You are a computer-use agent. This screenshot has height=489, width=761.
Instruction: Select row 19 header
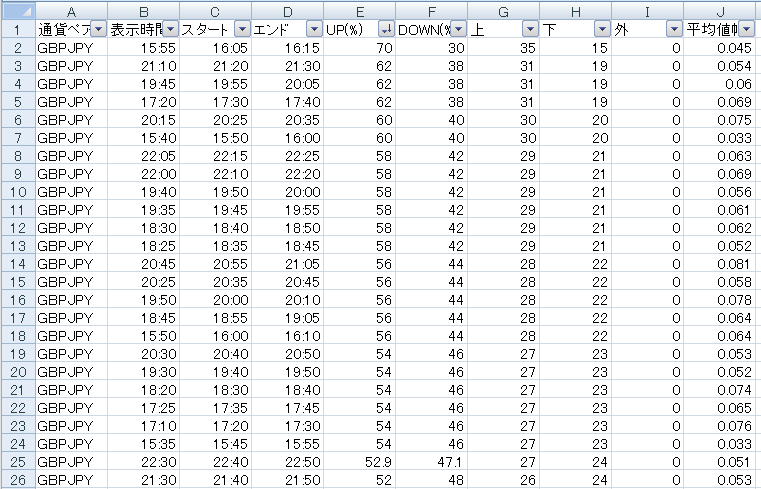pyautogui.click(x=18, y=354)
